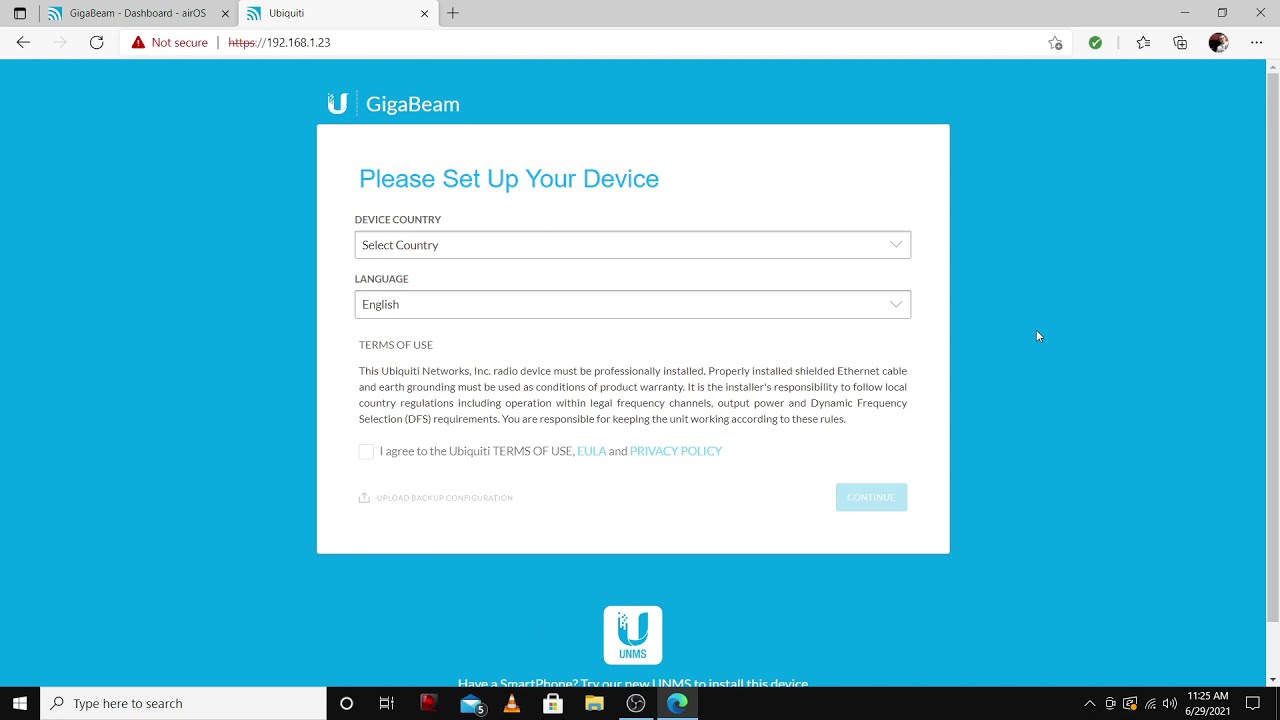Screen dimensions: 1280x720
Task: Open the Mail app on the taskbar
Action: [471, 704]
